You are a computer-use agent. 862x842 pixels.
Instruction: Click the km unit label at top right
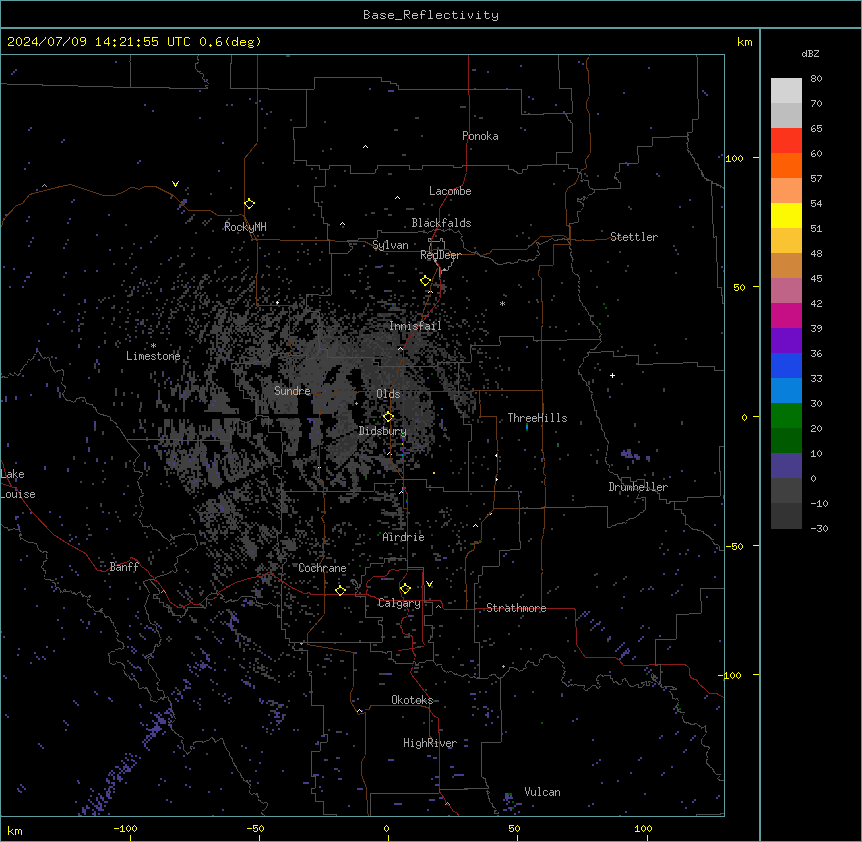(745, 42)
